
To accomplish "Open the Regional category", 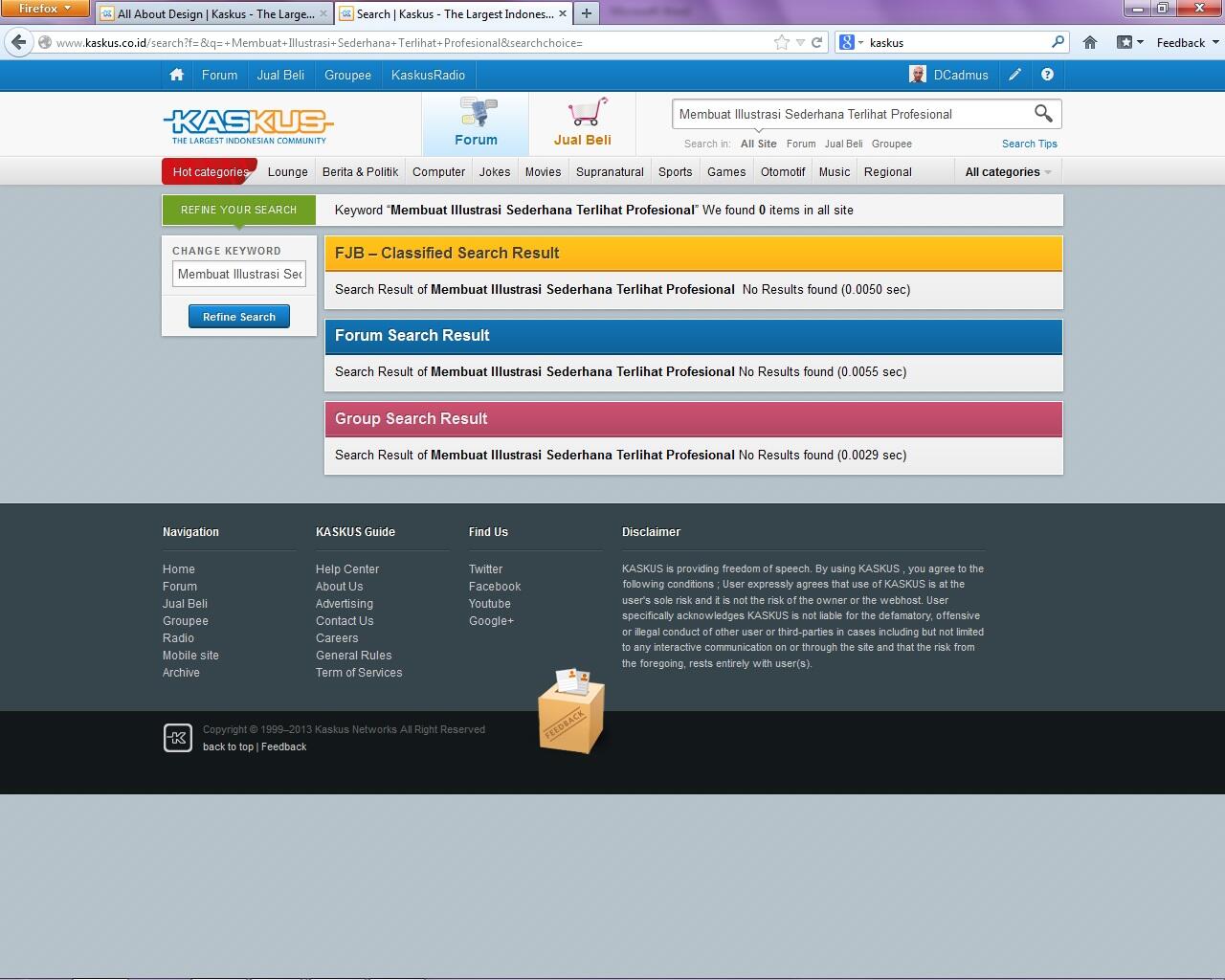I will (888, 172).
